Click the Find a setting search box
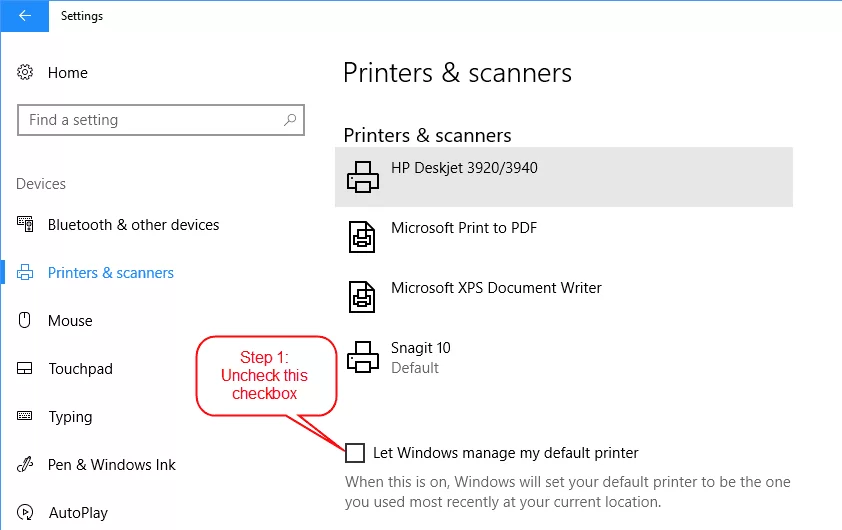The width and height of the screenshot is (842, 530). [x=161, y=120]
